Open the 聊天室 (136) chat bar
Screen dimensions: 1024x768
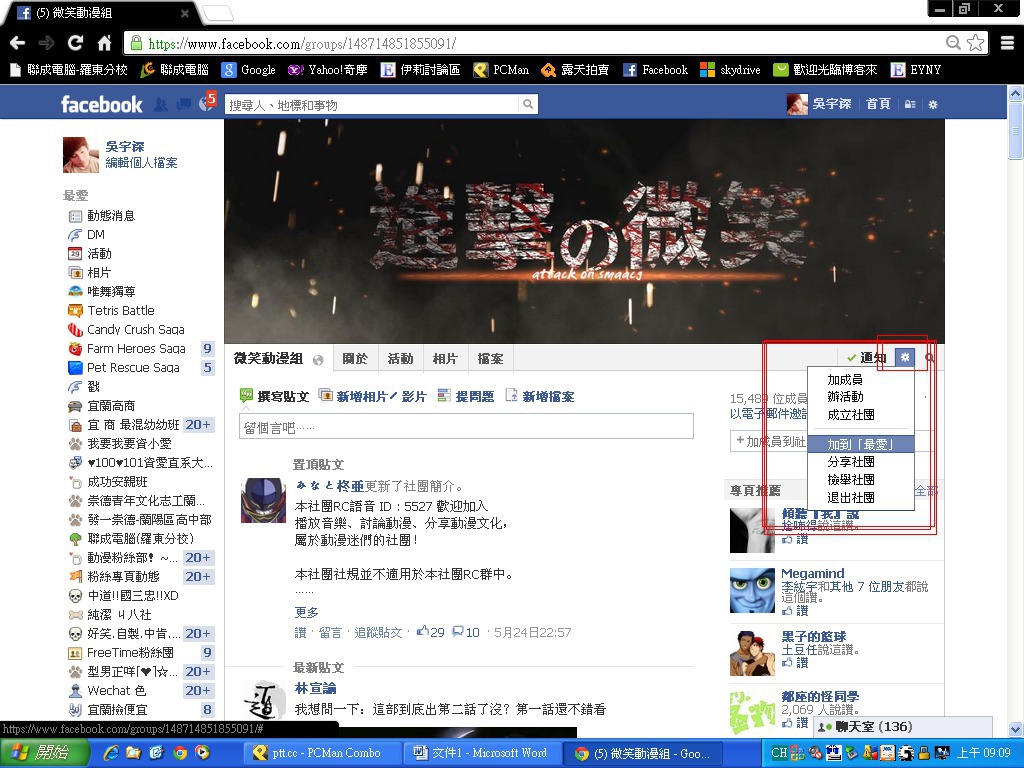tap(903, 726)
